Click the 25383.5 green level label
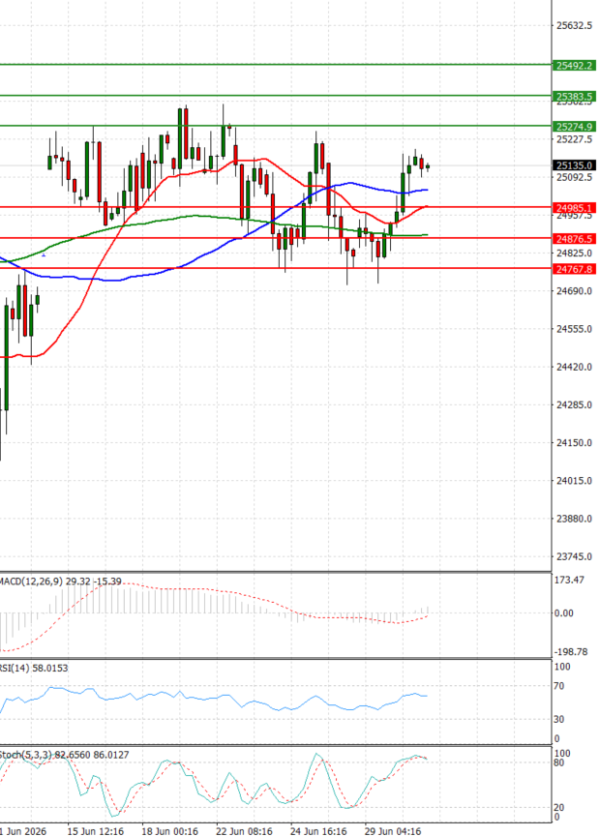Image resolution: width=600 pixels, height=836 pixels. click(x=574, y=97)
